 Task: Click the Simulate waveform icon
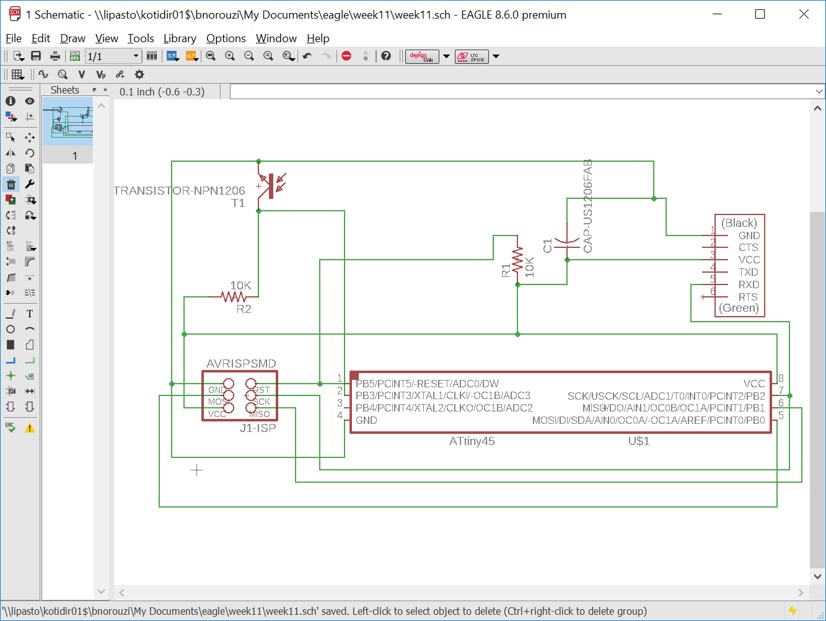[43, 74]
